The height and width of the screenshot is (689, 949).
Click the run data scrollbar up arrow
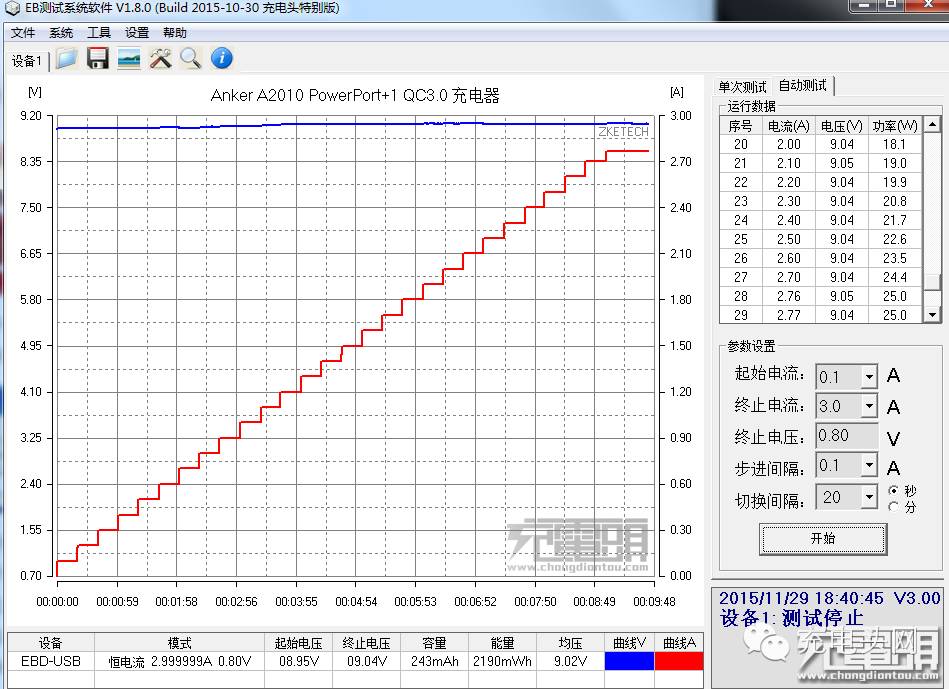(x=932, y=125)
